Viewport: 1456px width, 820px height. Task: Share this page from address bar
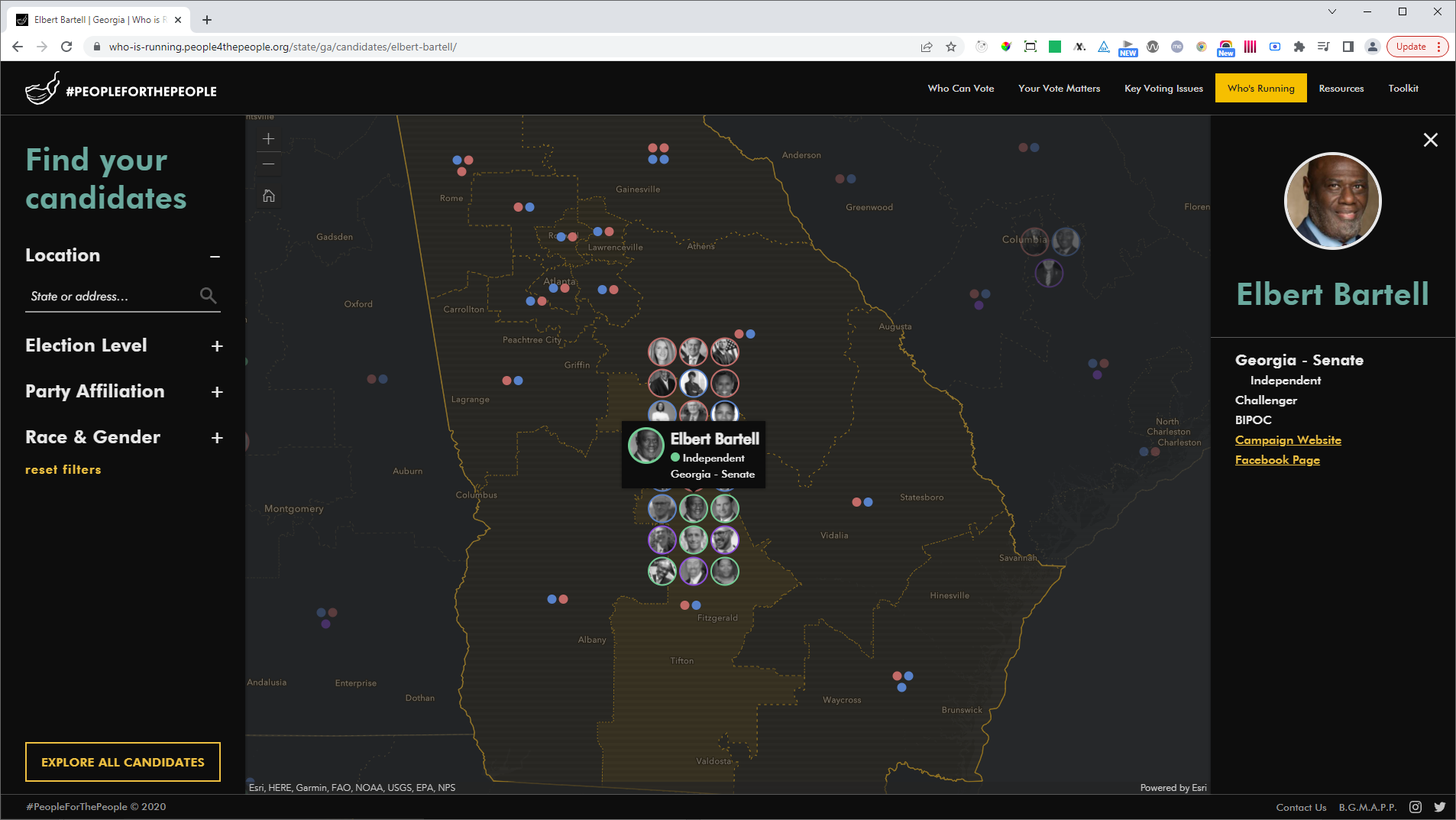(926, 47)
